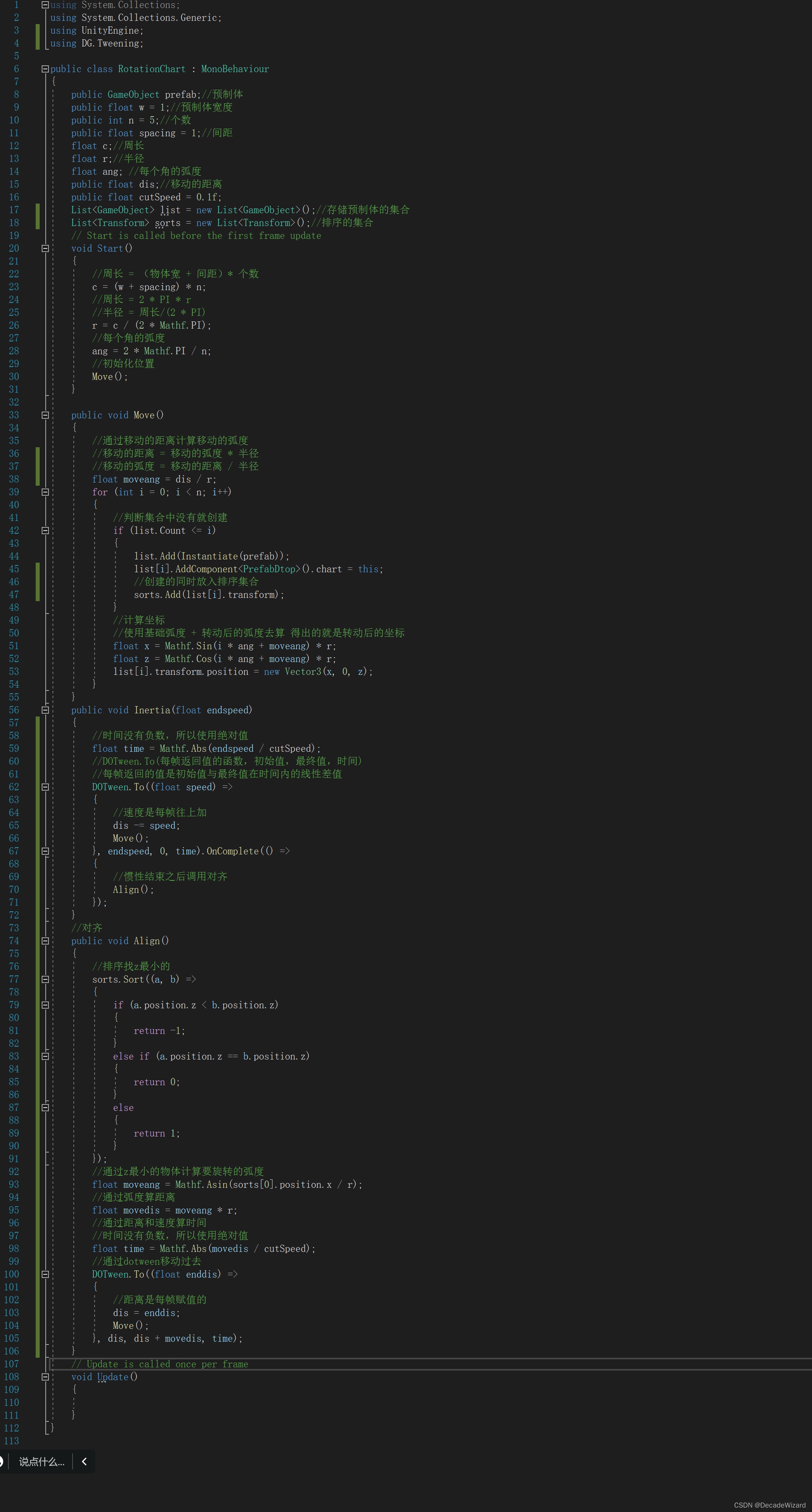Fold the OnComplete lambda block
This screenshot has width=812, height=1512.
tap(45, 851)
